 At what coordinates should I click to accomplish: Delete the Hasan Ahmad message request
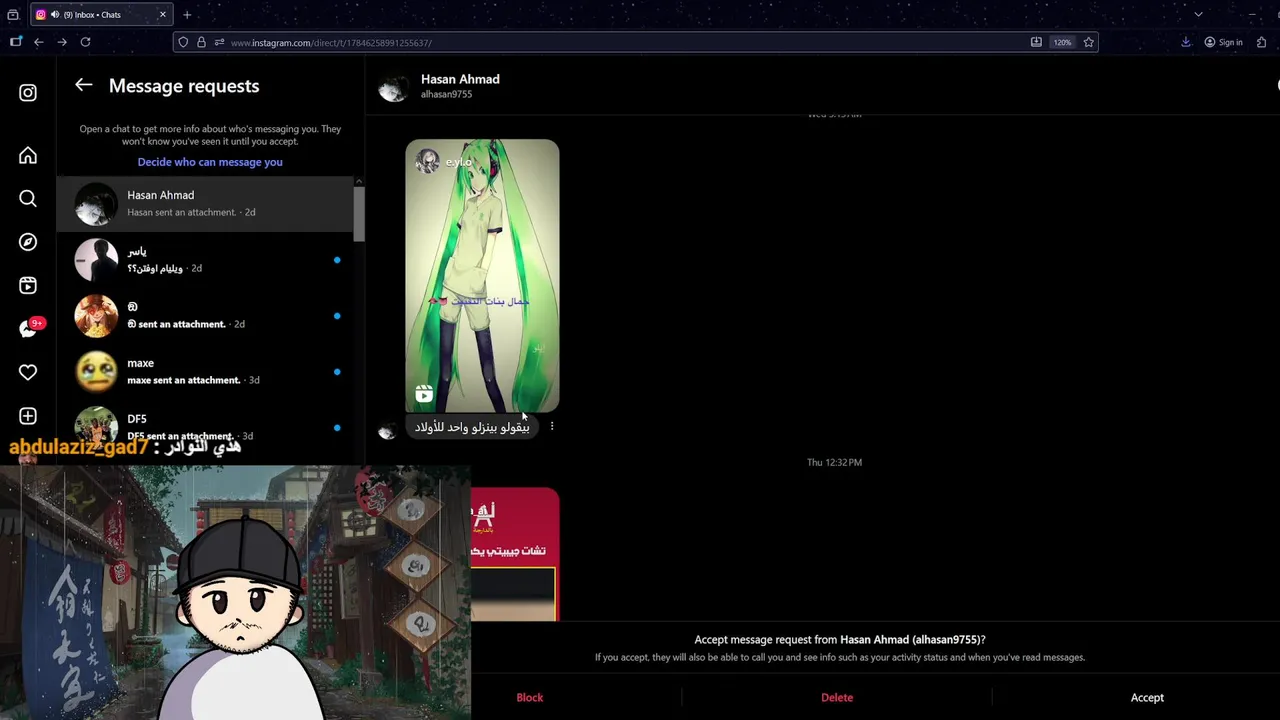tap(837, 698)
